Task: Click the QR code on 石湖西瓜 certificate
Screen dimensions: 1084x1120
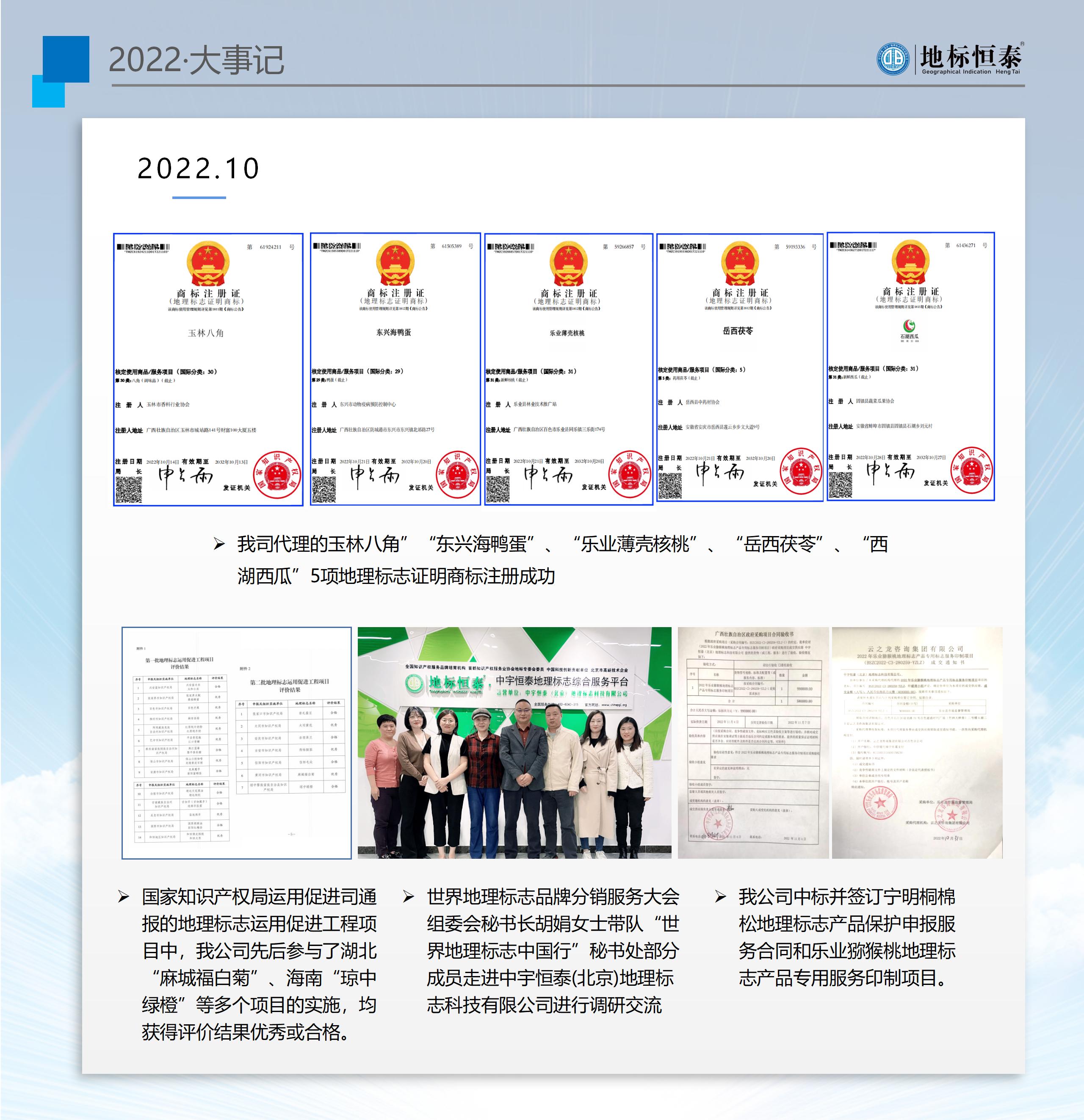Action: [x=841, y=485]
